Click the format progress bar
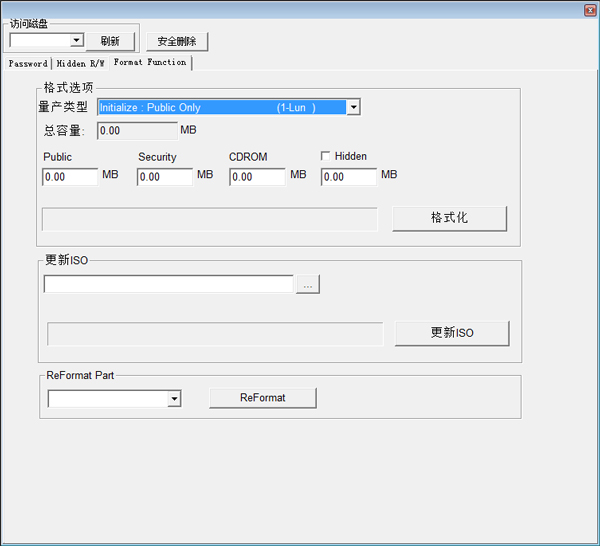The height and width of the screenshot is (546, 600). [209, 220]
